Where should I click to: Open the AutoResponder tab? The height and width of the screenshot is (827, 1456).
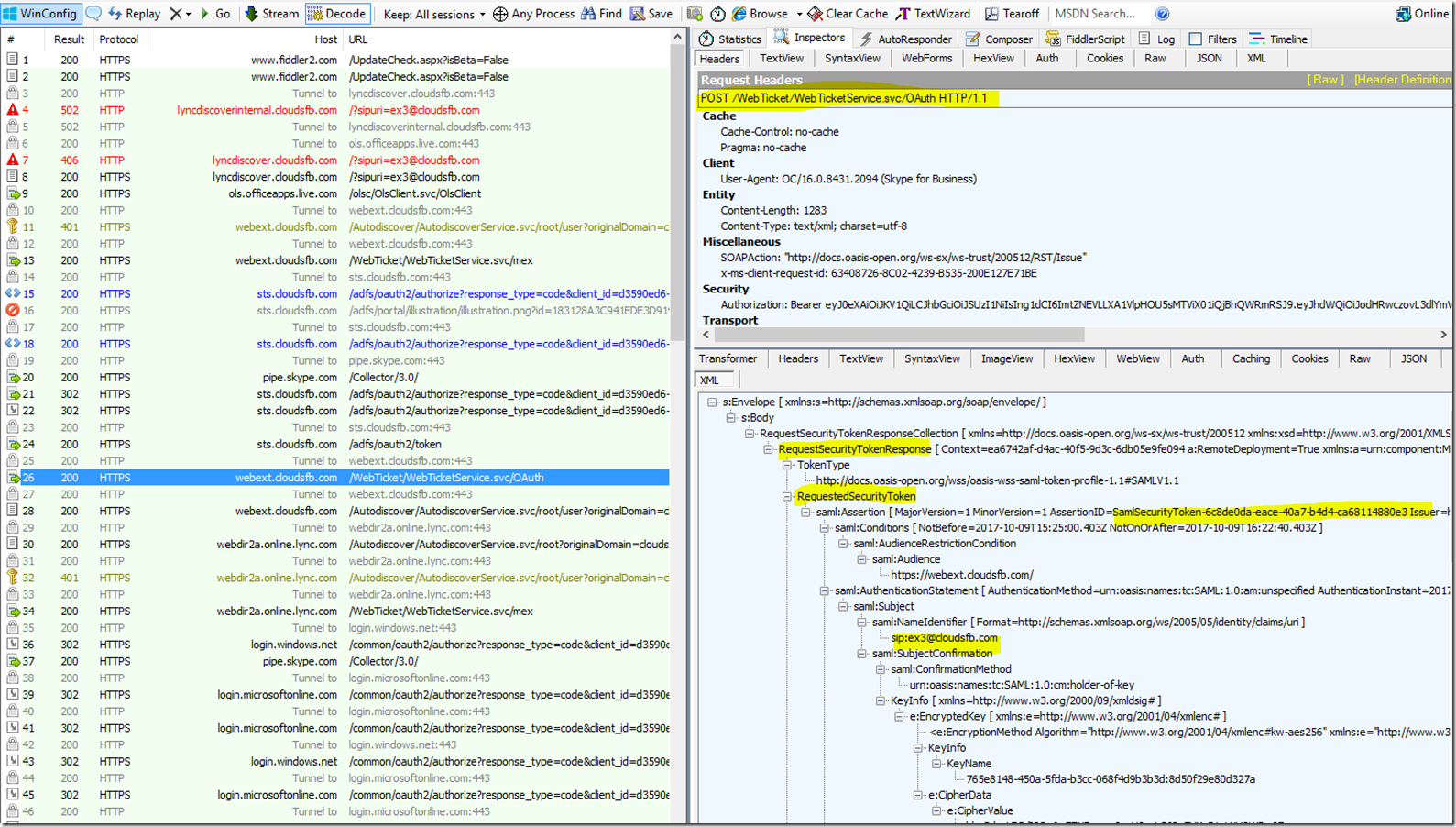pyautogui.click(x=905, y=39)
